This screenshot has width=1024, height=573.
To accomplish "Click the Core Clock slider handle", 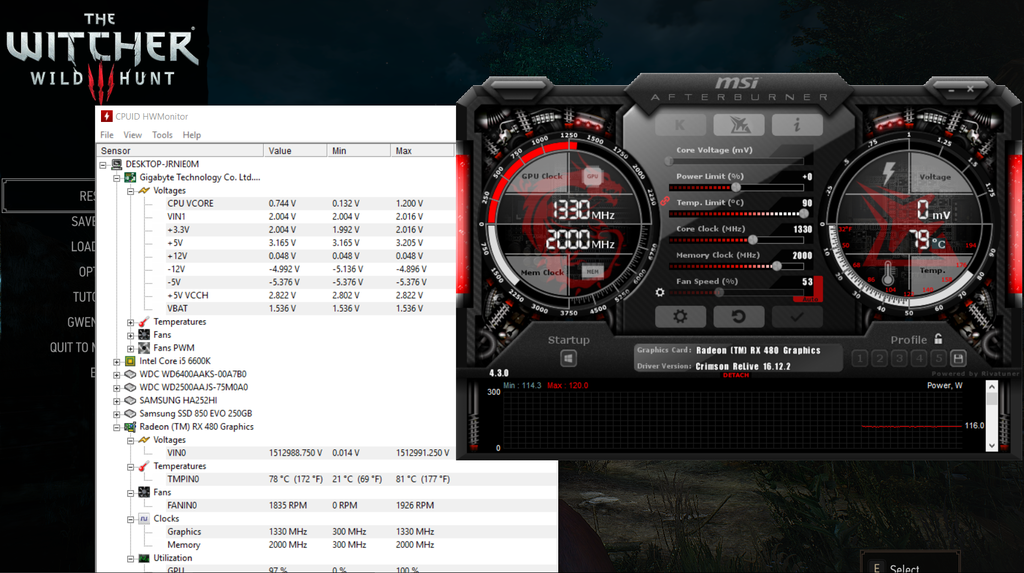I will pos(752,240).
